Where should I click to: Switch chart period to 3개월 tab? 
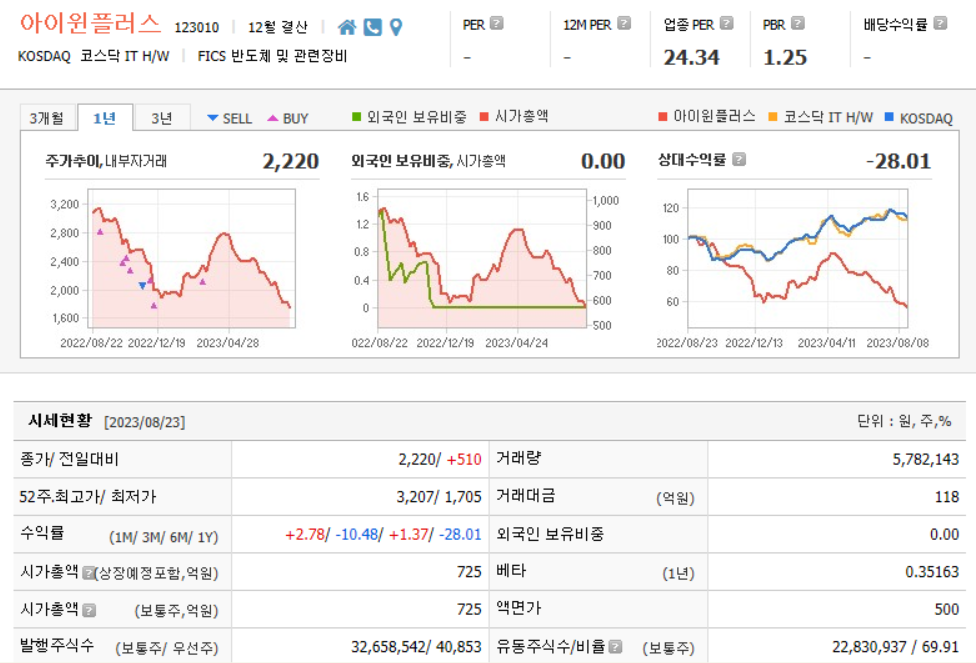47,118
